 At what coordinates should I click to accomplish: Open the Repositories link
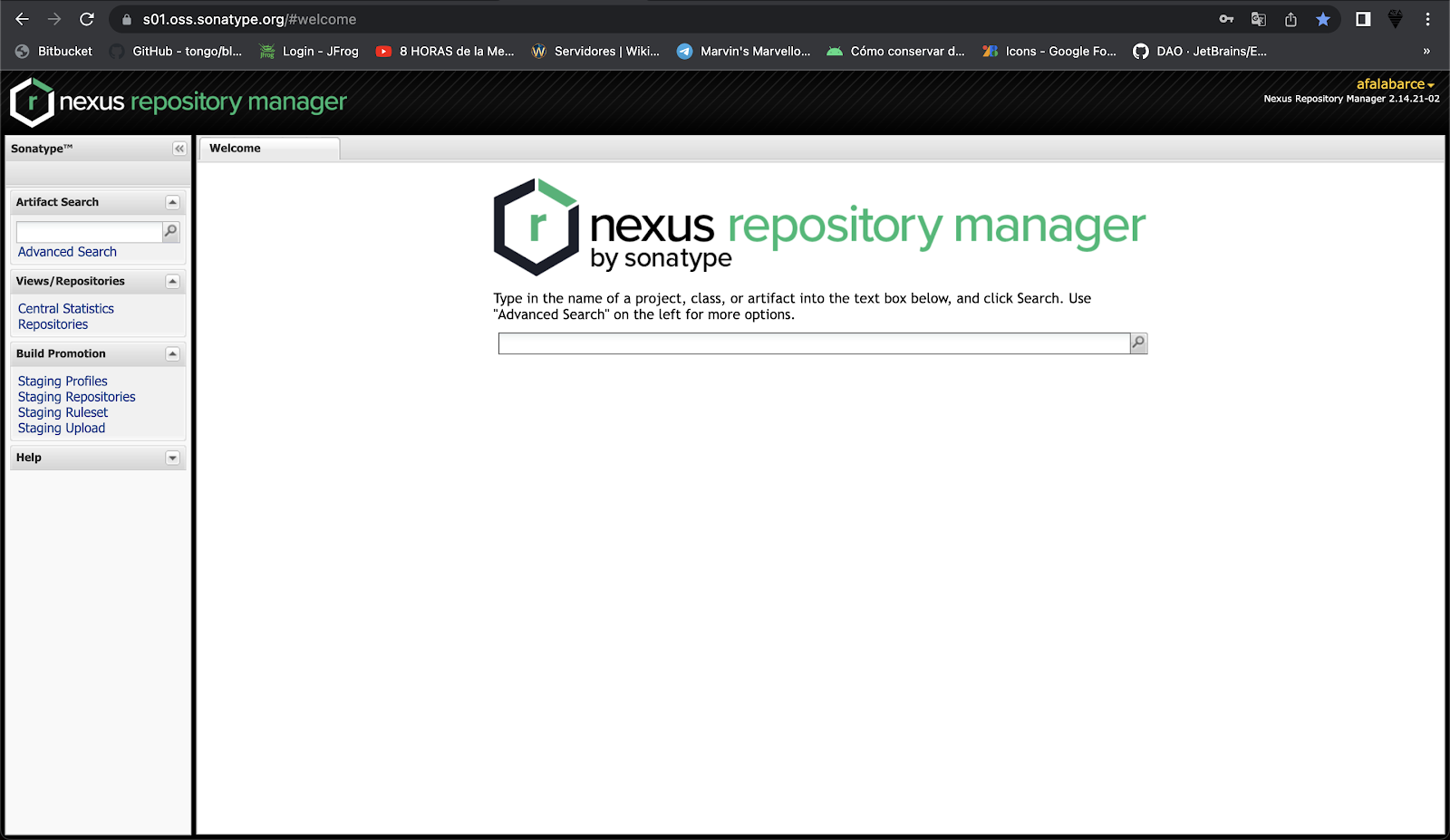(53, 324)
